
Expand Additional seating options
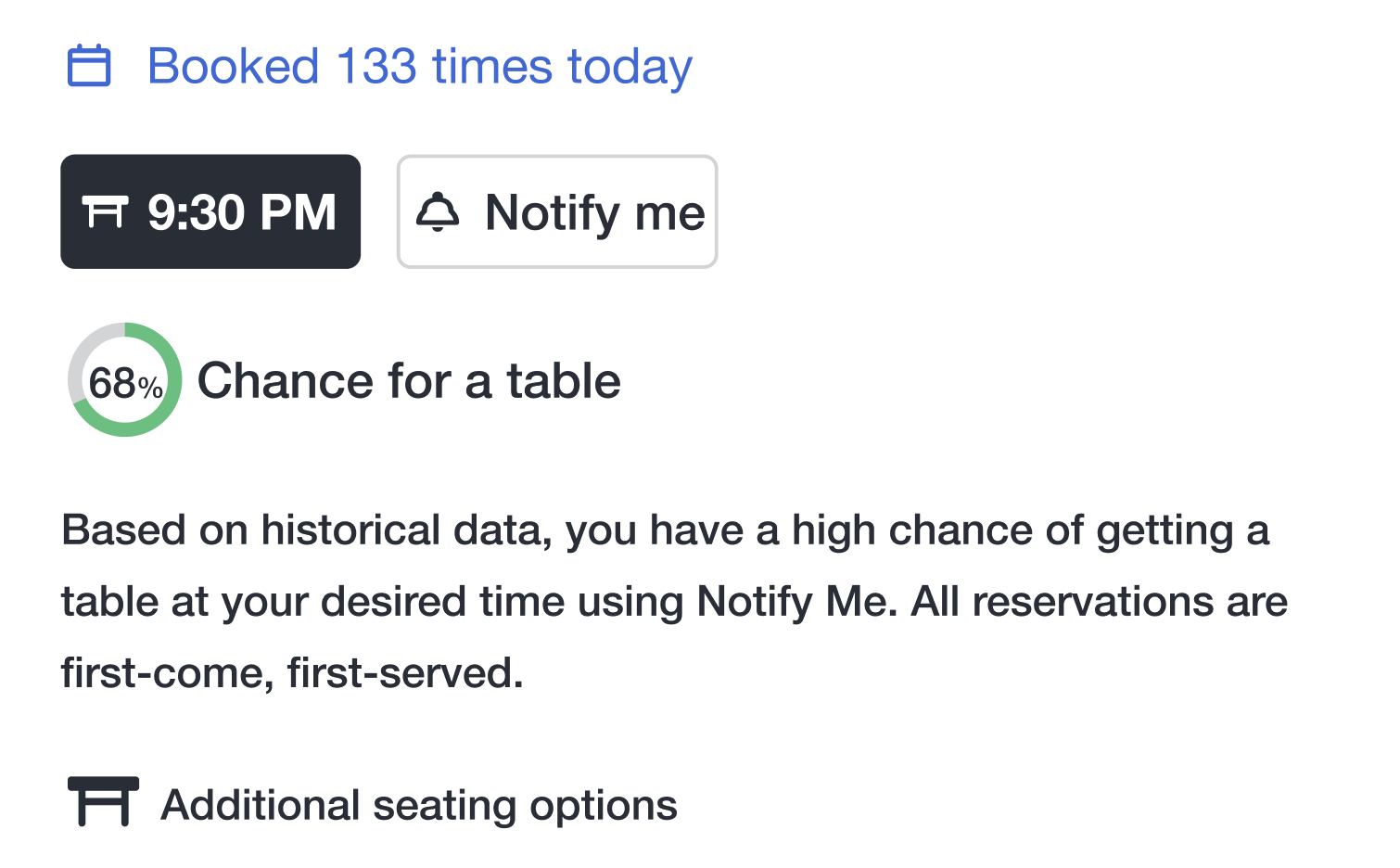pos(419,805)
